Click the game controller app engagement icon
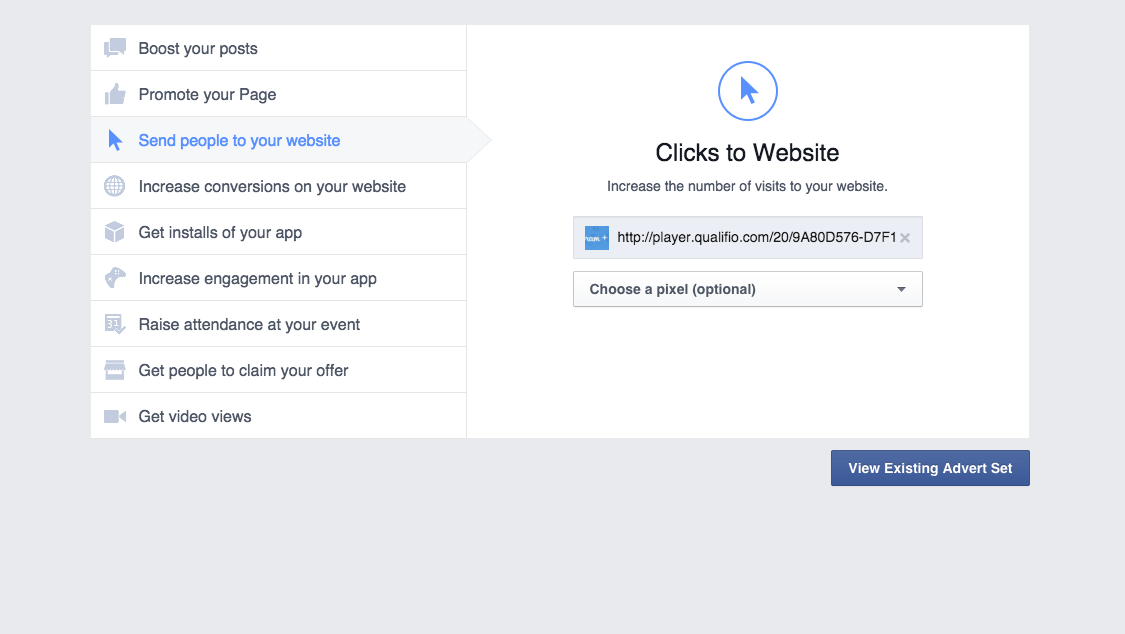This screenshot has height=634, width=1125. pos(115,278)
